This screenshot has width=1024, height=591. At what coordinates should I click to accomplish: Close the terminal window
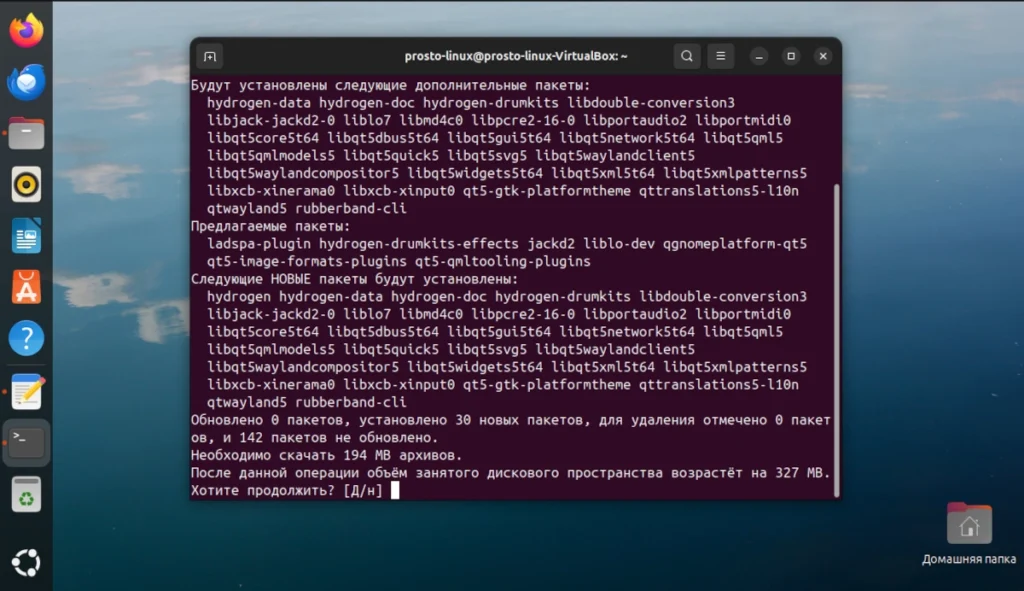tap(823, 56)
